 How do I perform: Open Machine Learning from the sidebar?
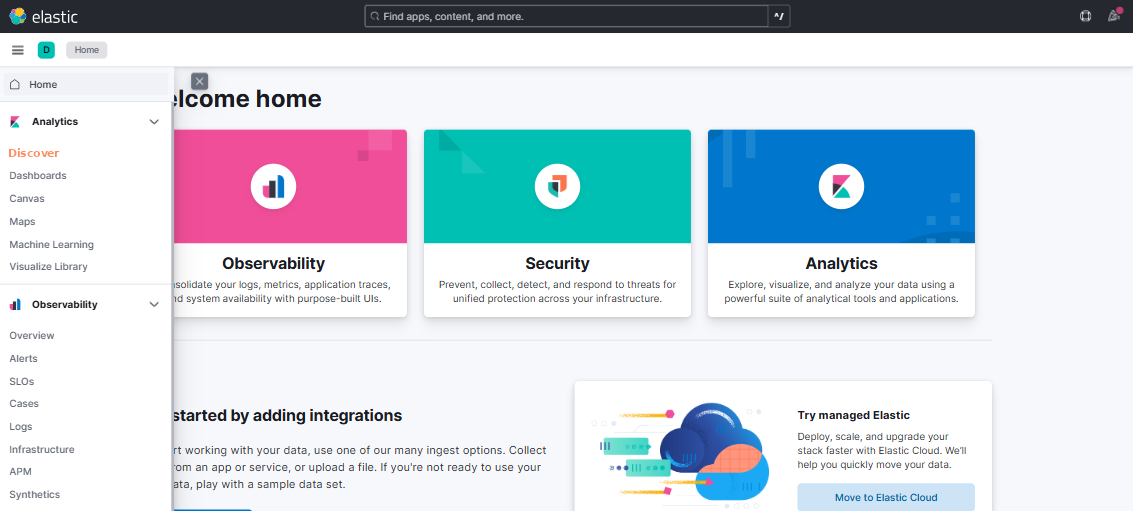coord(51,244)
